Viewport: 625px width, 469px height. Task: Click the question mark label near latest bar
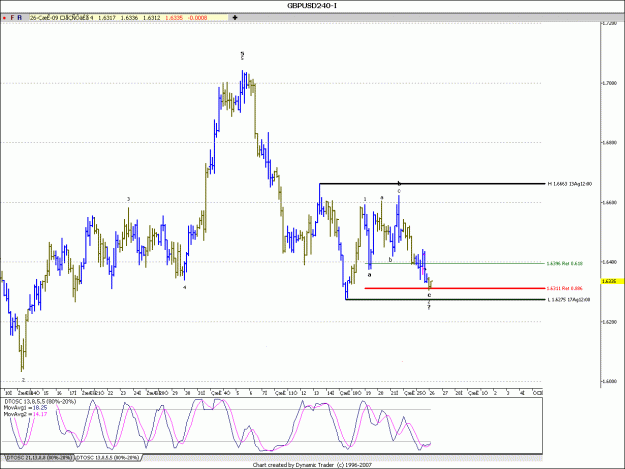coord(429,308)
